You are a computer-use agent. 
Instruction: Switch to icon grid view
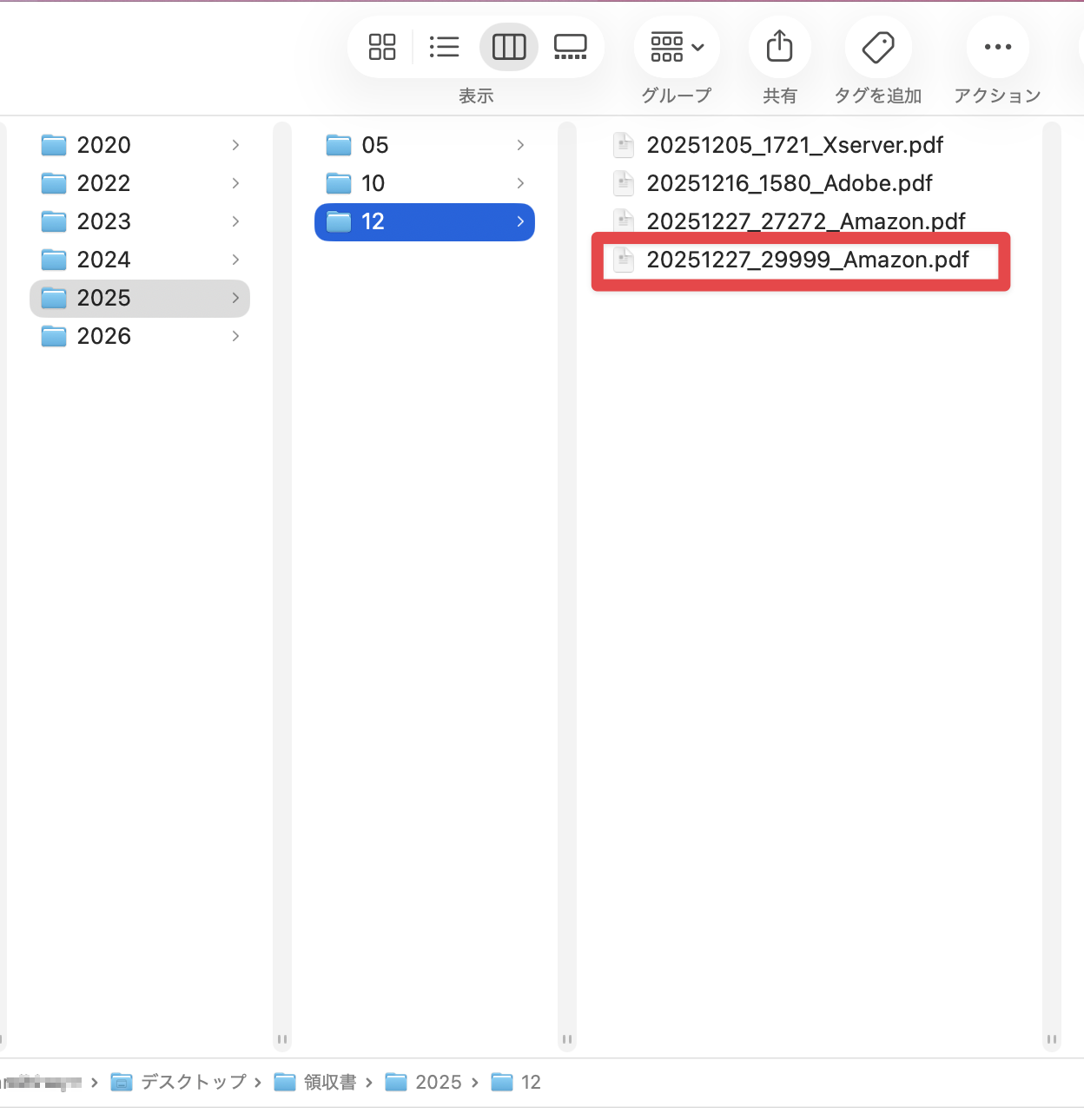point(382,47)
